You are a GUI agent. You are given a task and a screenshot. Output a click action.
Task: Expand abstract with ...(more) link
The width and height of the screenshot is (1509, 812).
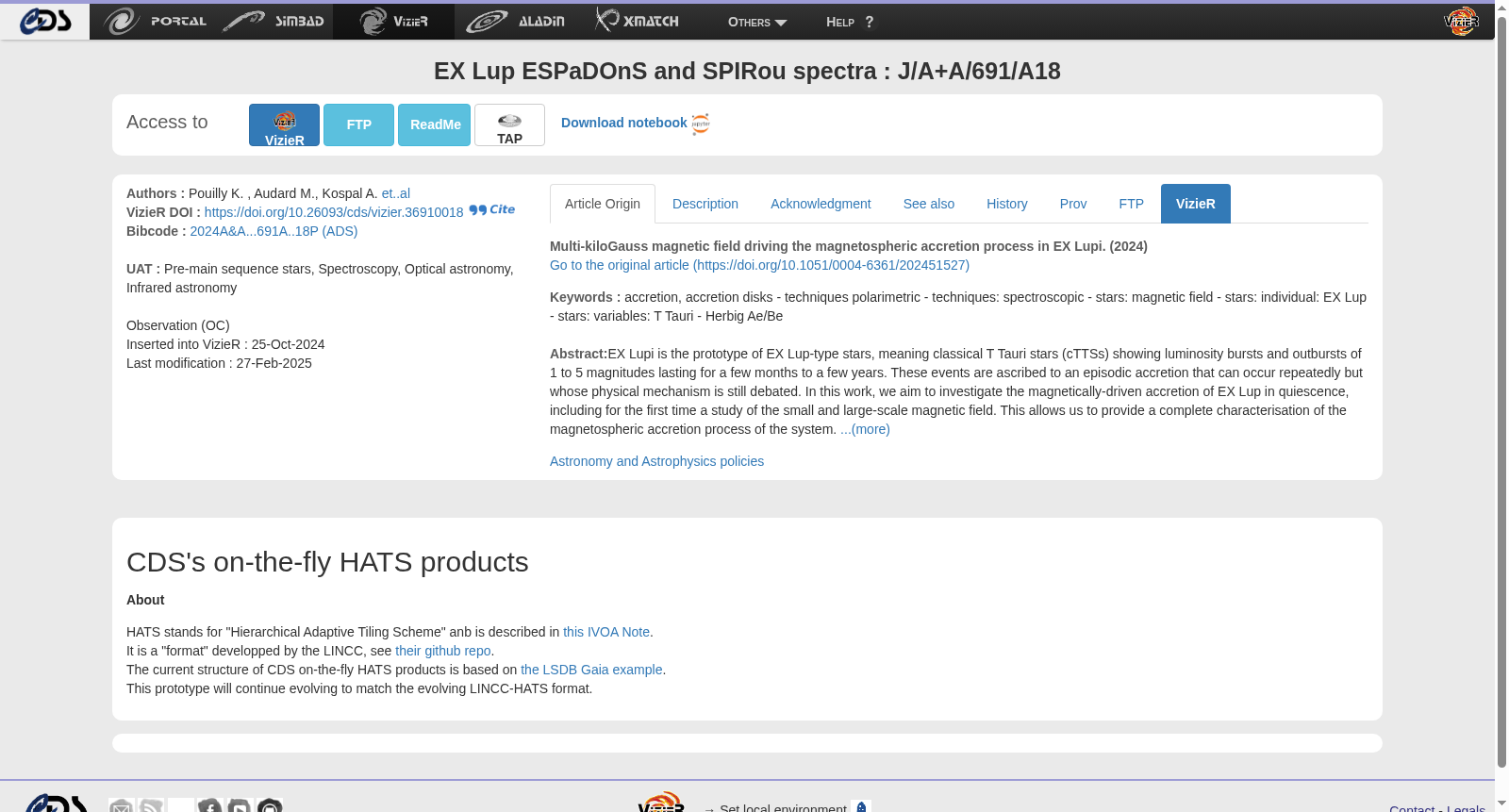tap(865, 429)
